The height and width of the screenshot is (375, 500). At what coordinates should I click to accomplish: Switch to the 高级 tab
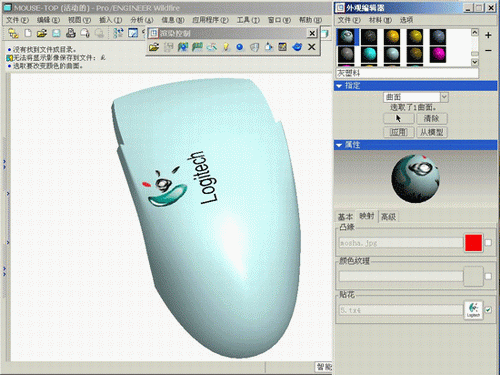coord(388,217)
